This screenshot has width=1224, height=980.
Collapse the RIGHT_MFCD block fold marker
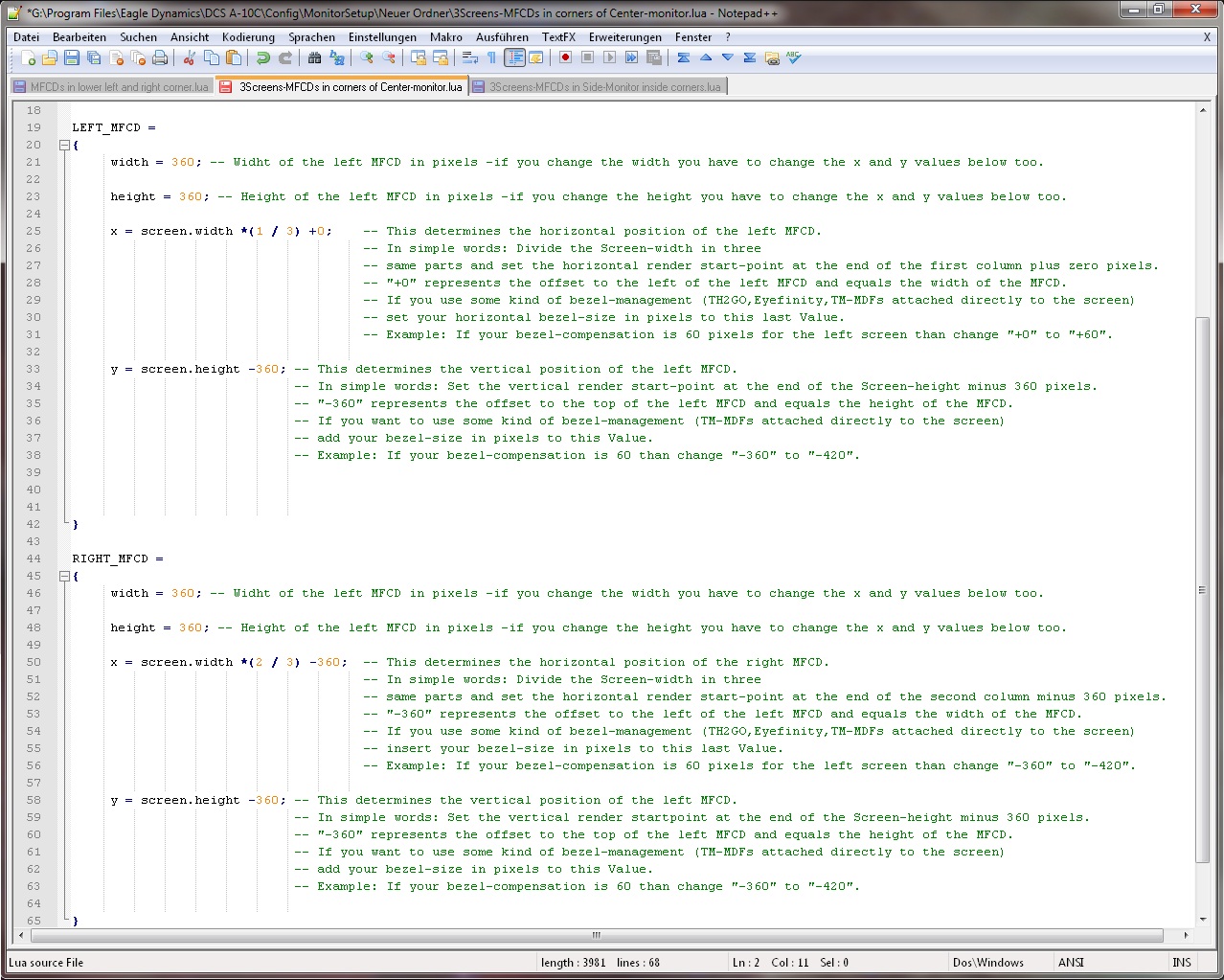point(64,577)
